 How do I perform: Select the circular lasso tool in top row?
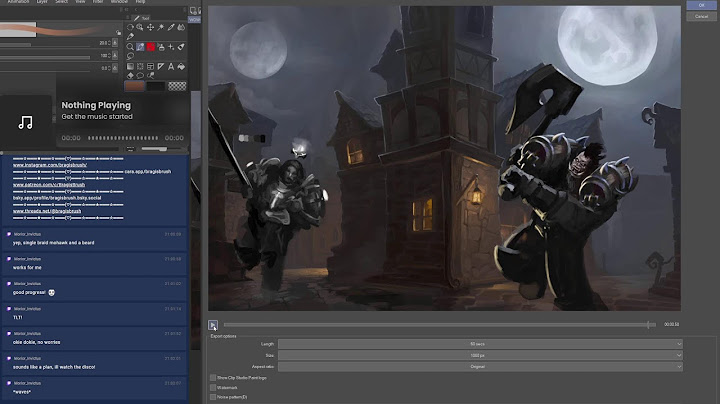[130, 27]
